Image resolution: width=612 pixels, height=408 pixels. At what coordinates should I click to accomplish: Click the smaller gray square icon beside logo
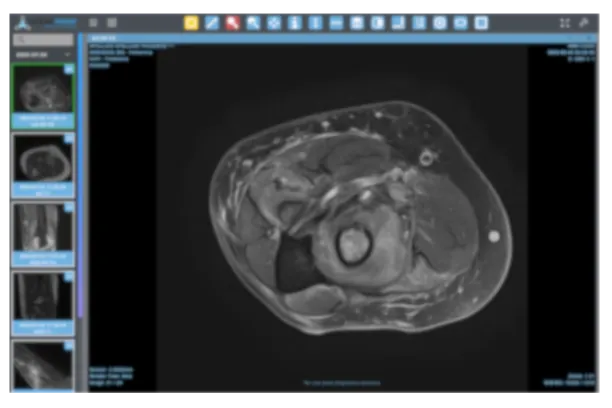pyautogui.click(x=93, y=23)
